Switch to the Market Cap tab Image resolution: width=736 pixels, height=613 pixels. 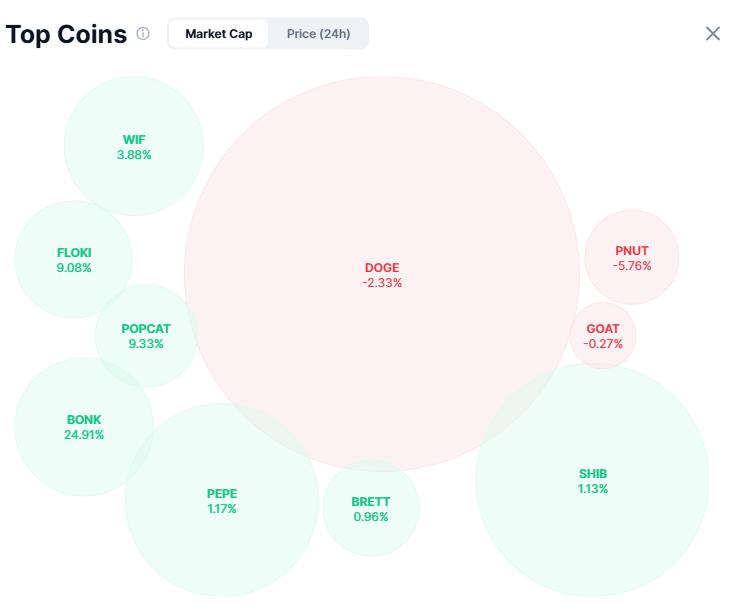[x=218, y=34]
